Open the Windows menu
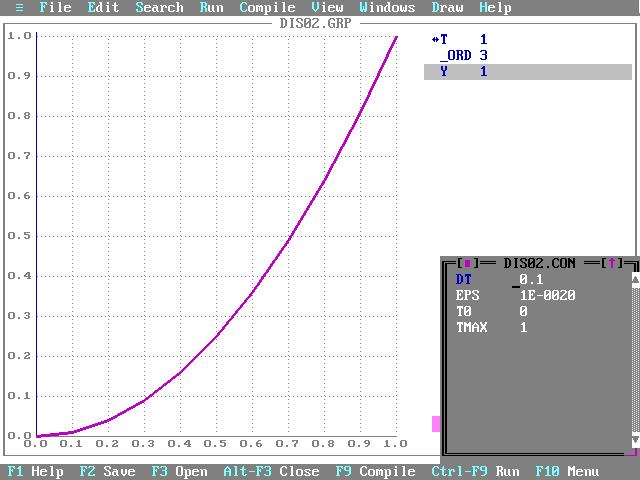640x480 pixels. (387, 7)
